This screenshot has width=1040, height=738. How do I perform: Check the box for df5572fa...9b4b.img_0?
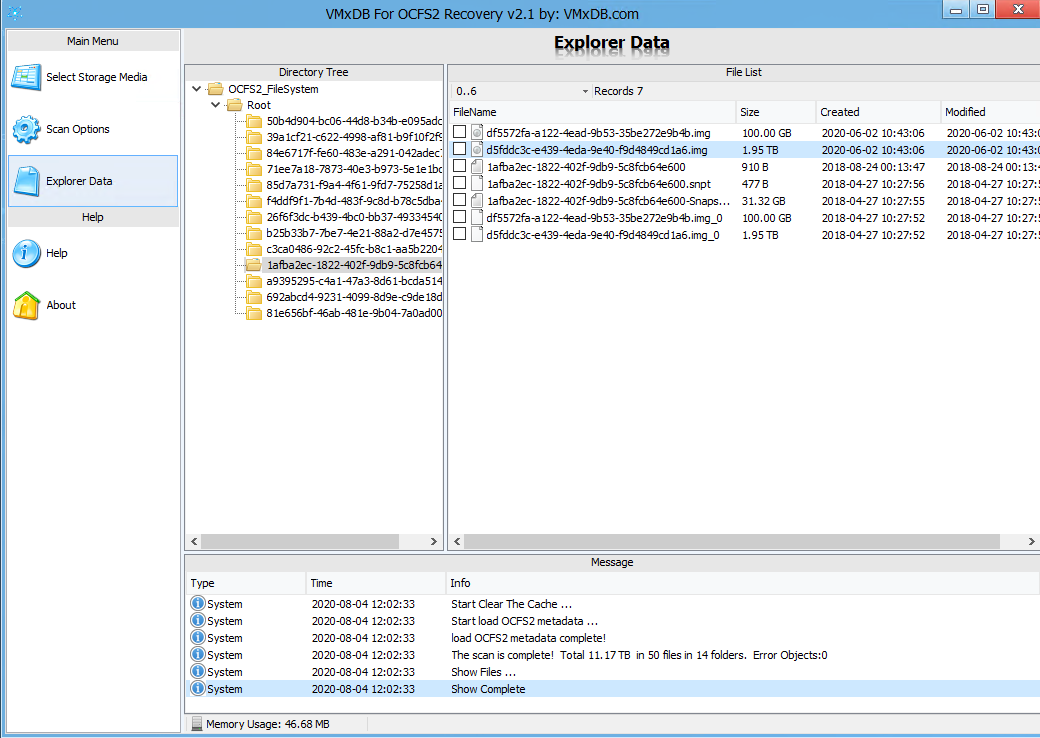pyautogui.click(x=459, y=217)
